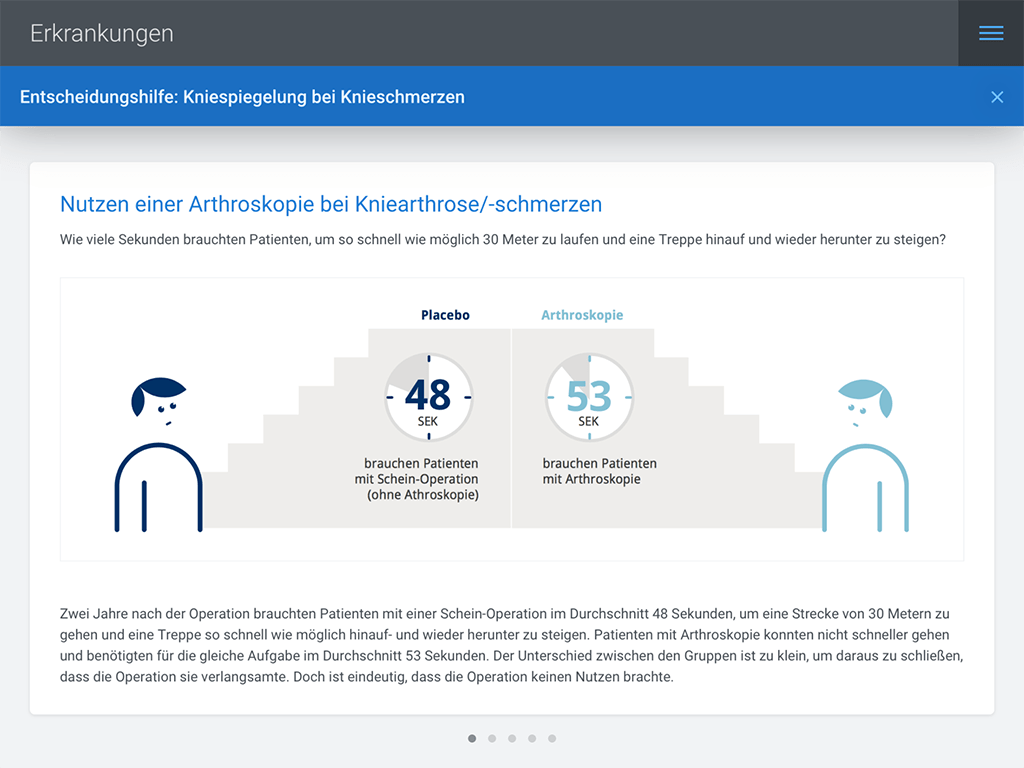
Task: Switch to the fourth page dot
Action: coord(532,739)
